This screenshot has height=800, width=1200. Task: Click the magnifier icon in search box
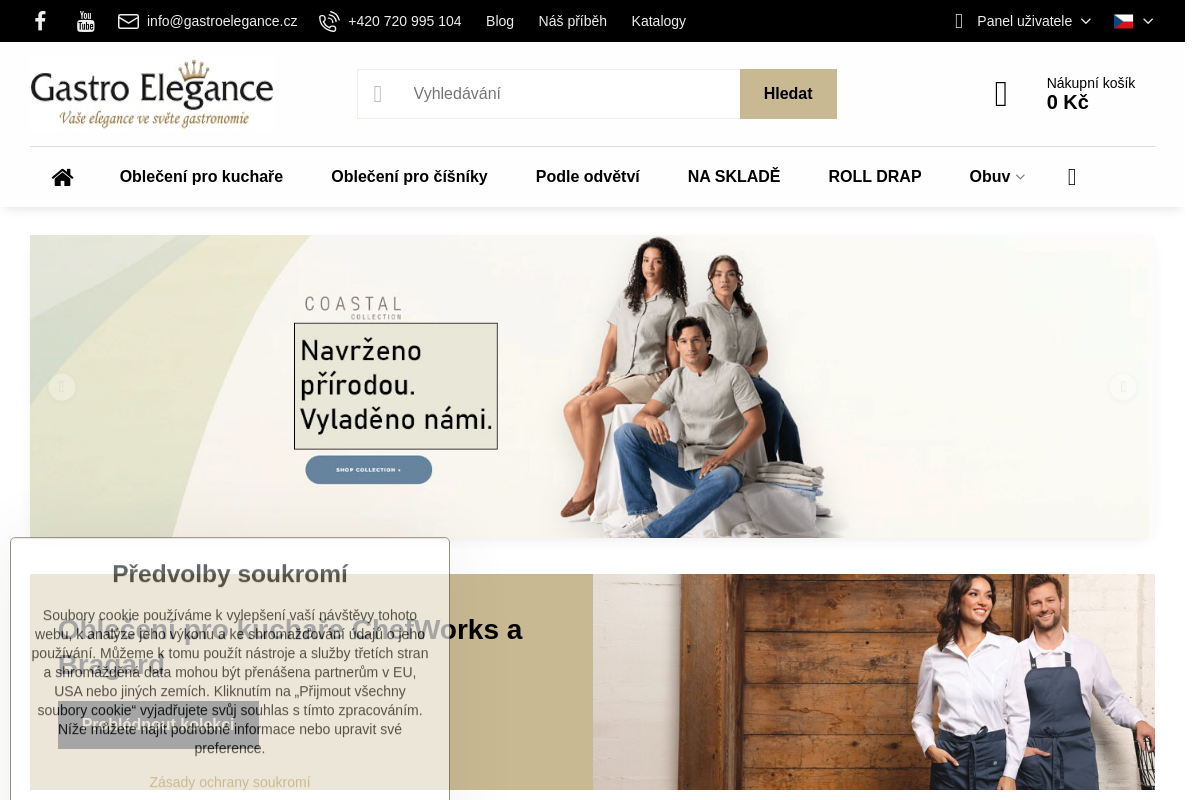point(378,94)
